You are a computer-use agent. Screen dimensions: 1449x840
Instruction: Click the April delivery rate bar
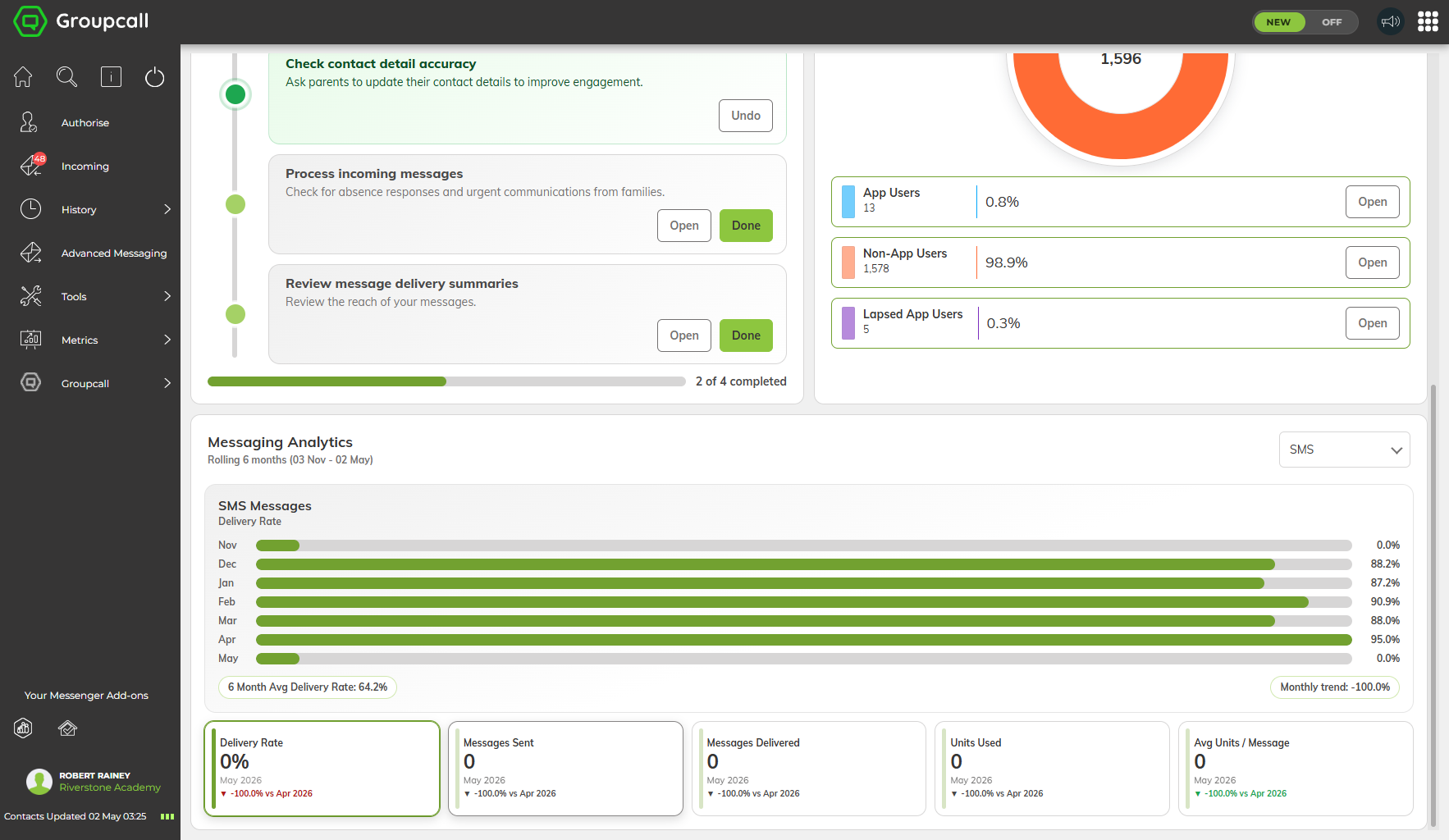coord(804,640)
